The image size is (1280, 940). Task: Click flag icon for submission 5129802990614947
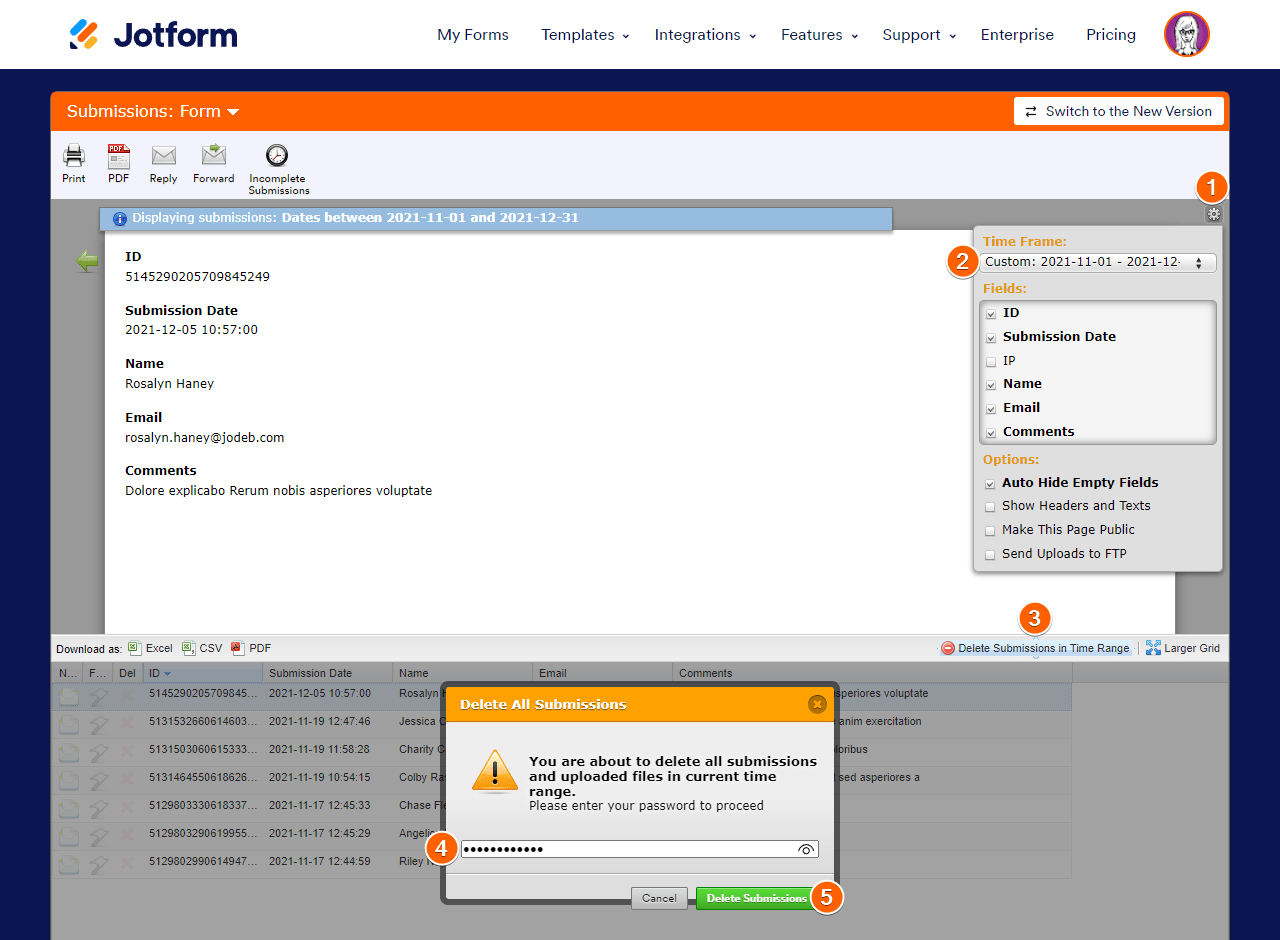point(98,863)
